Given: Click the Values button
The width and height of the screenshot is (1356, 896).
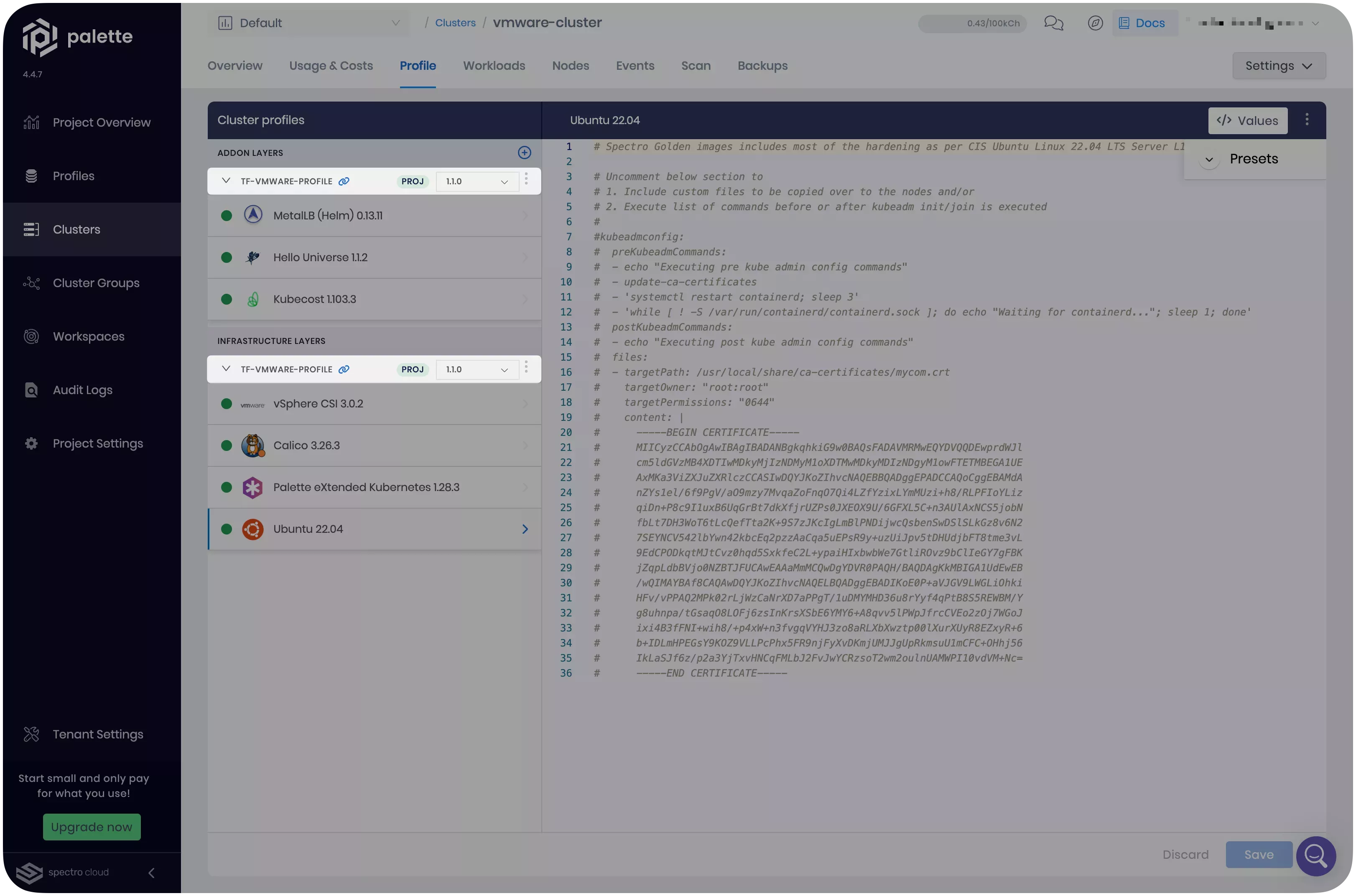Looking at the screenshot, I should tap(1247, 121).
